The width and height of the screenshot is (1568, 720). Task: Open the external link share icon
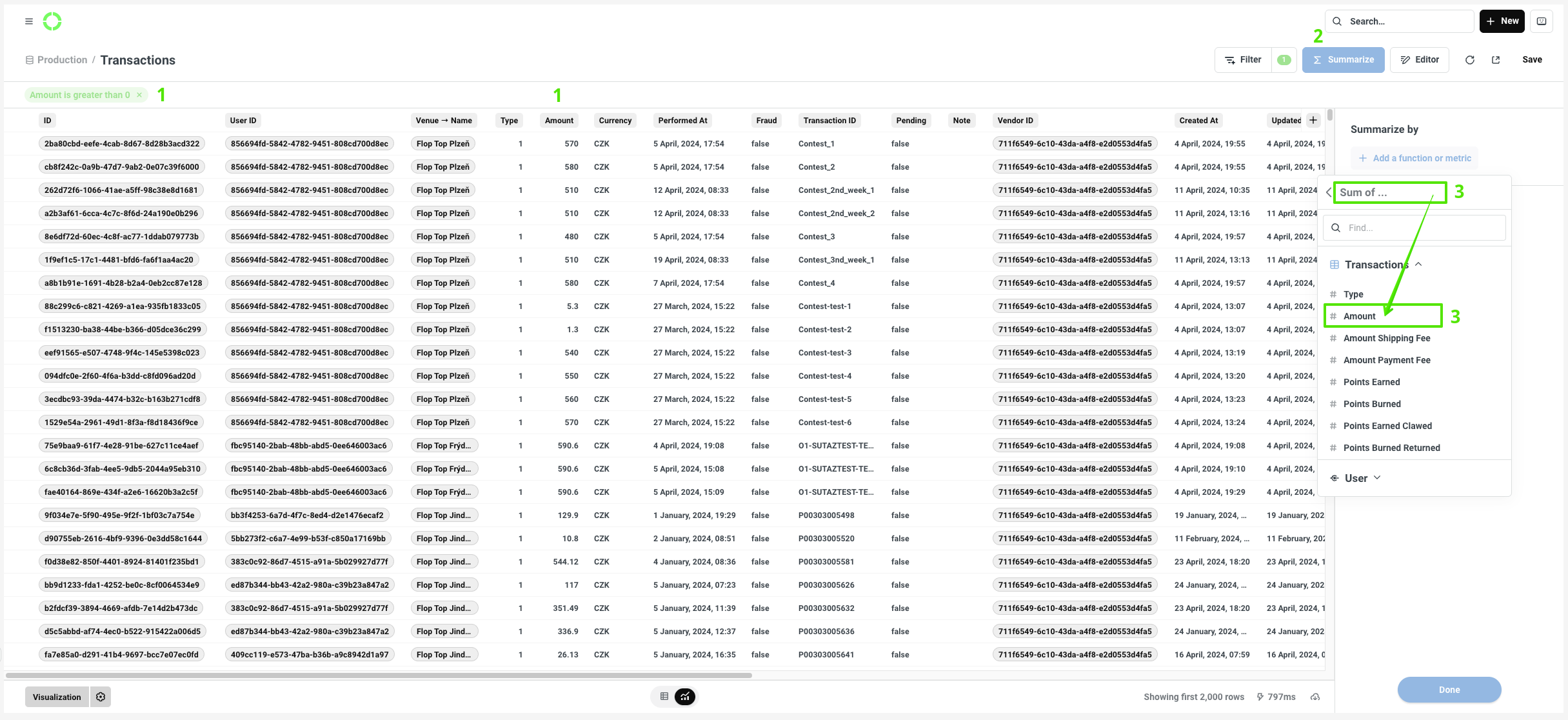(x=1496, y=60)
